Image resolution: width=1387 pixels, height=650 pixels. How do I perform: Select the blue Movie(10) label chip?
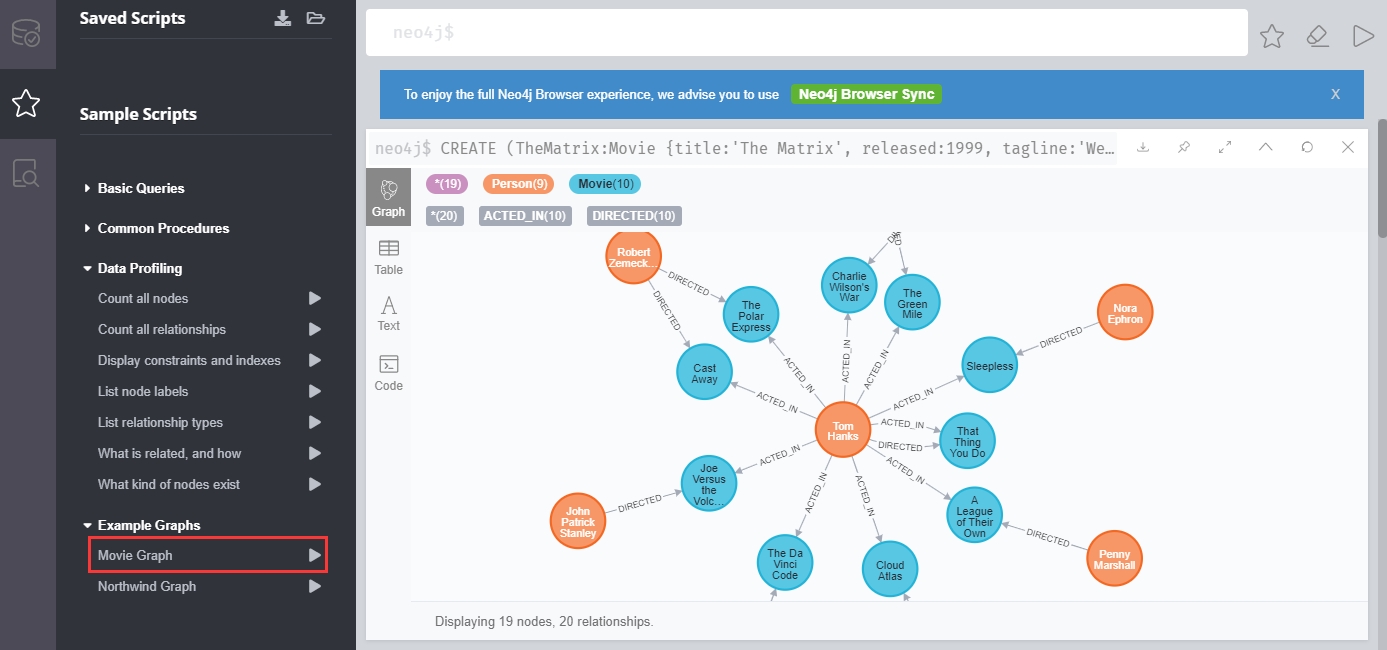pyautogui.click(x=604, y=184)
